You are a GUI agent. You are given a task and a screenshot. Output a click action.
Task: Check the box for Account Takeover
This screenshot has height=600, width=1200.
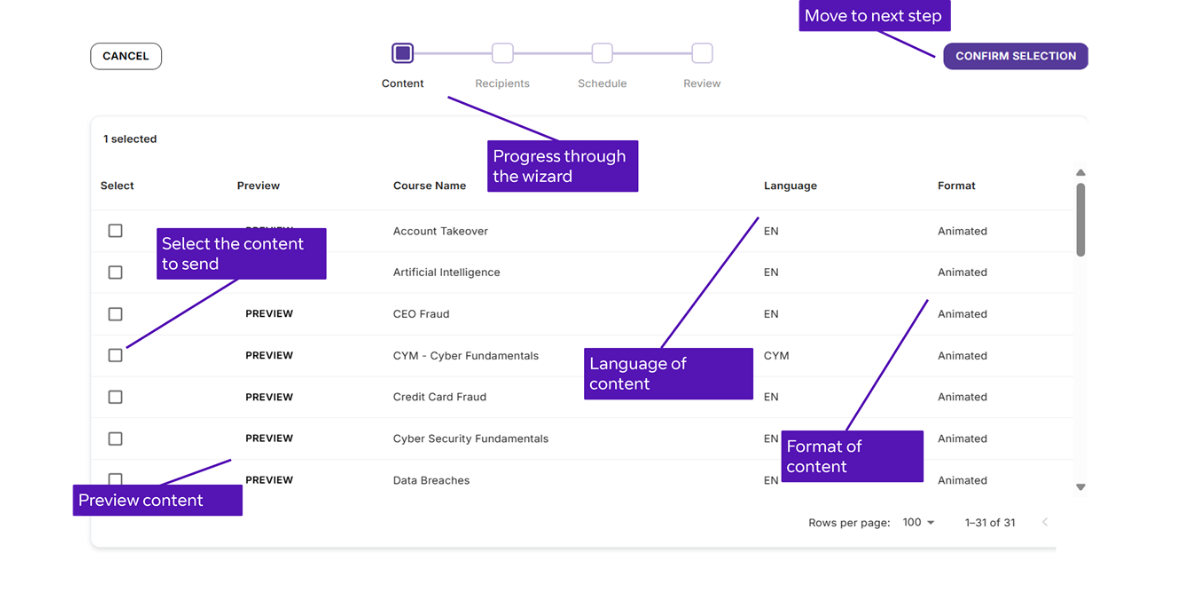115,230
